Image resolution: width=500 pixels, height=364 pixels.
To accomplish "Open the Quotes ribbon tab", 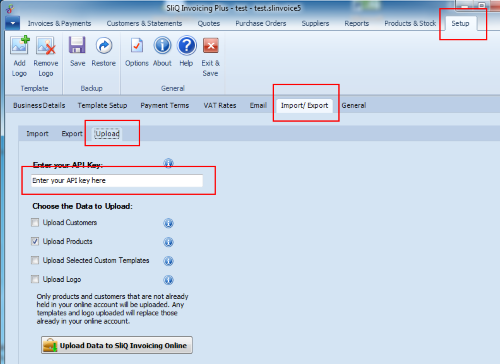I will 209,23.
